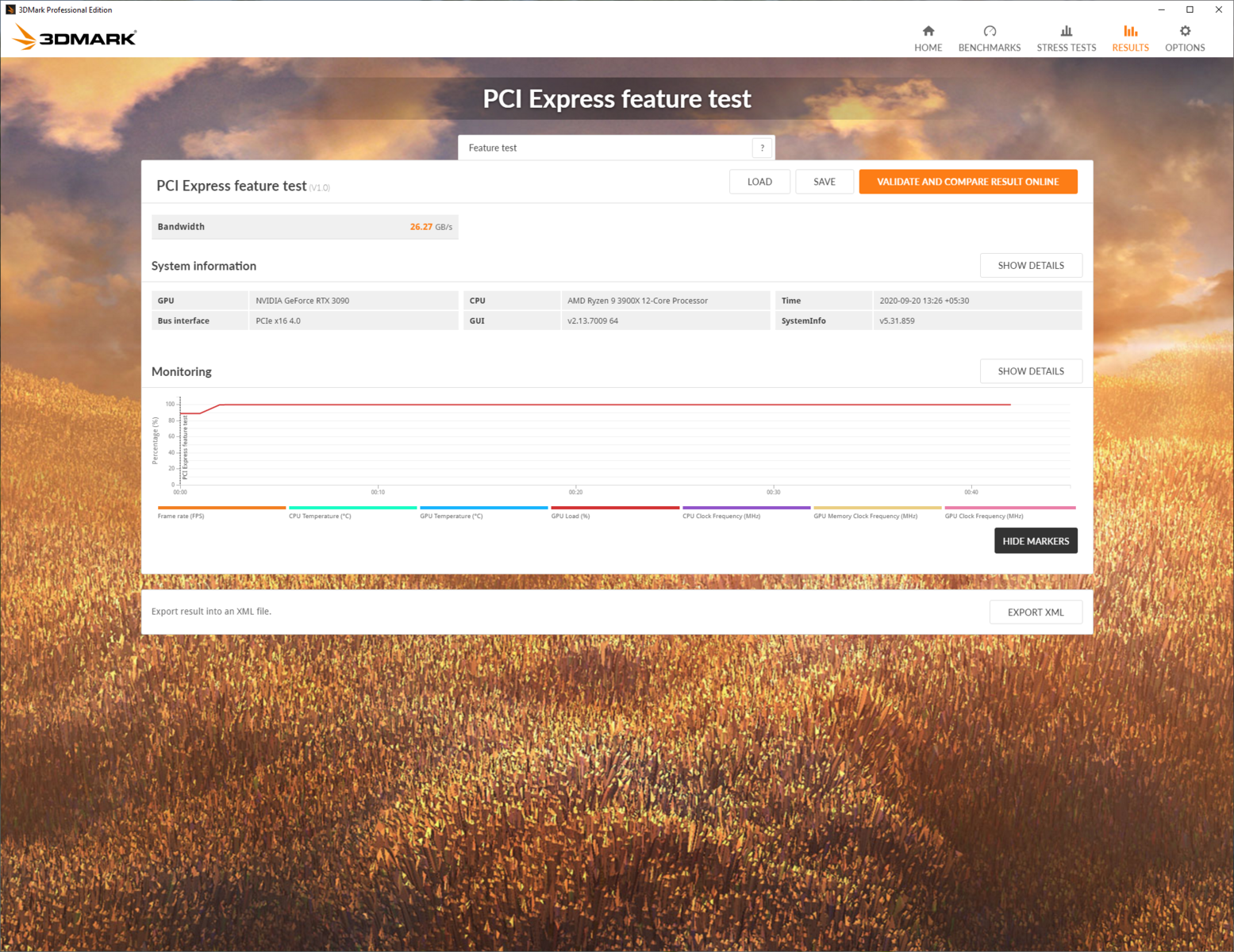Toggle the GPU Memory Clock Frequency legend
Screen dimensions: 1234x952
877,512
